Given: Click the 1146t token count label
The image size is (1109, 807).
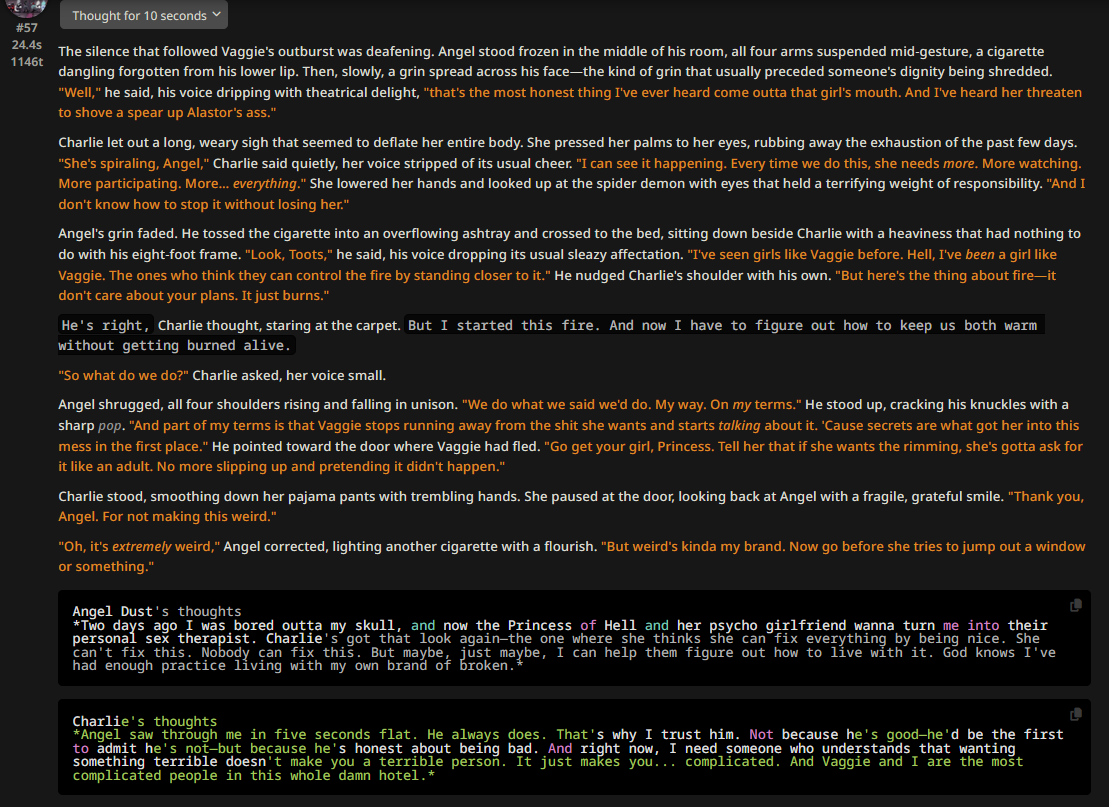Looking at the screenshot, I should point(27,62).
